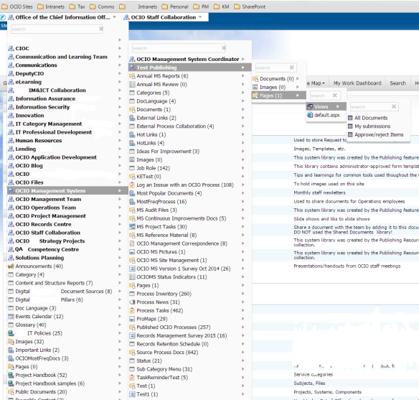The width and height of the screenshot is (419, 400).
Task: Click the OCIO Blog site icon
Action: coord(11,166)
